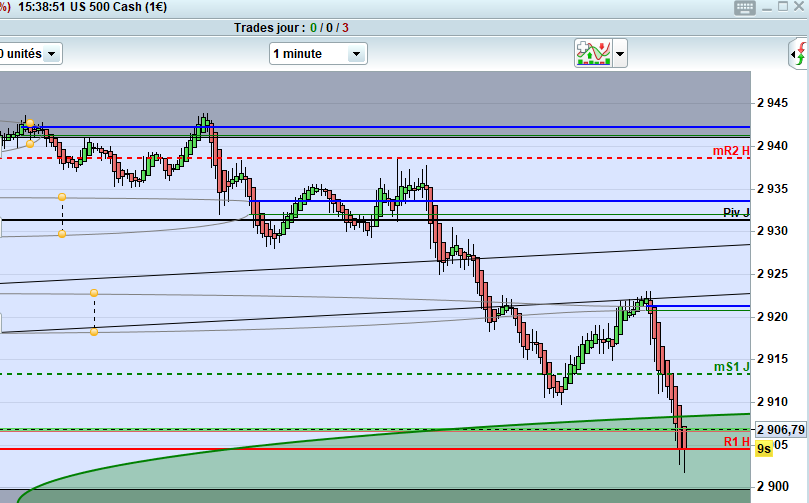Viewport: 809px width, 503px height.
Task: Click the 2 940 price axis label
Action: [772, 146]
